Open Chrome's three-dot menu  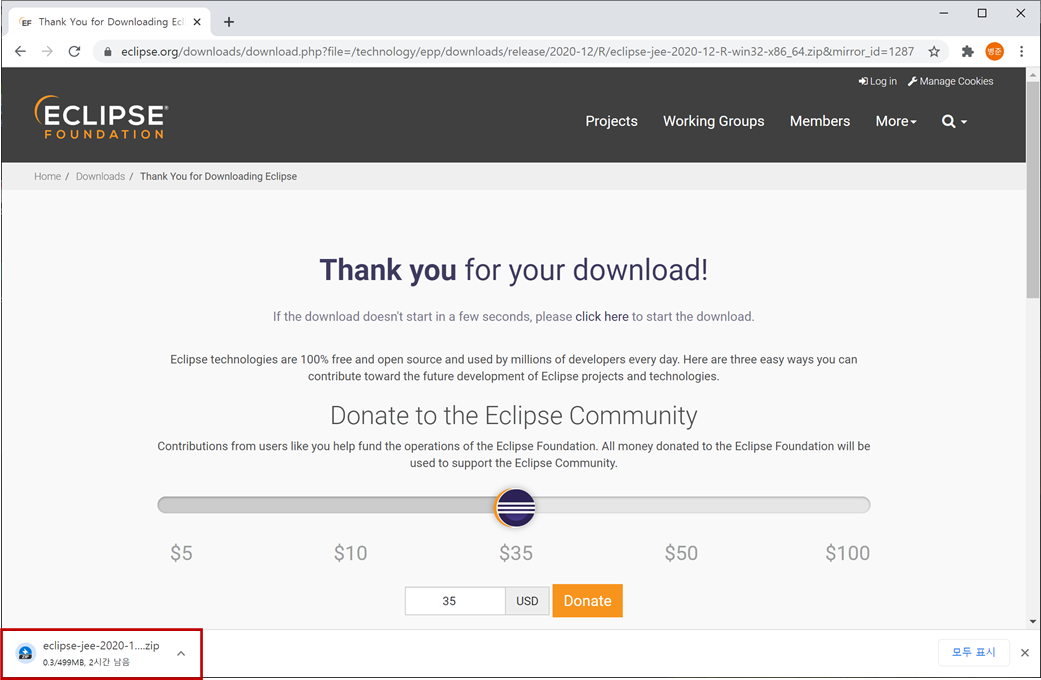1022,52
